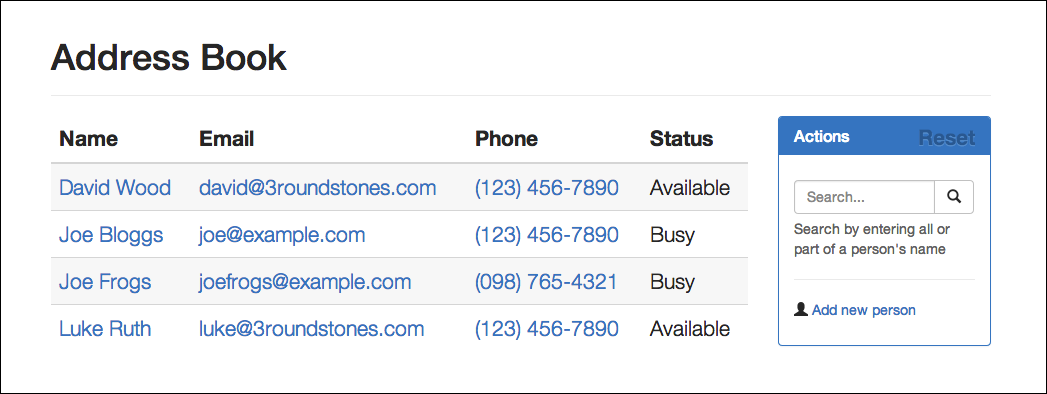Click Reset in the Actions header

[947, 138]
